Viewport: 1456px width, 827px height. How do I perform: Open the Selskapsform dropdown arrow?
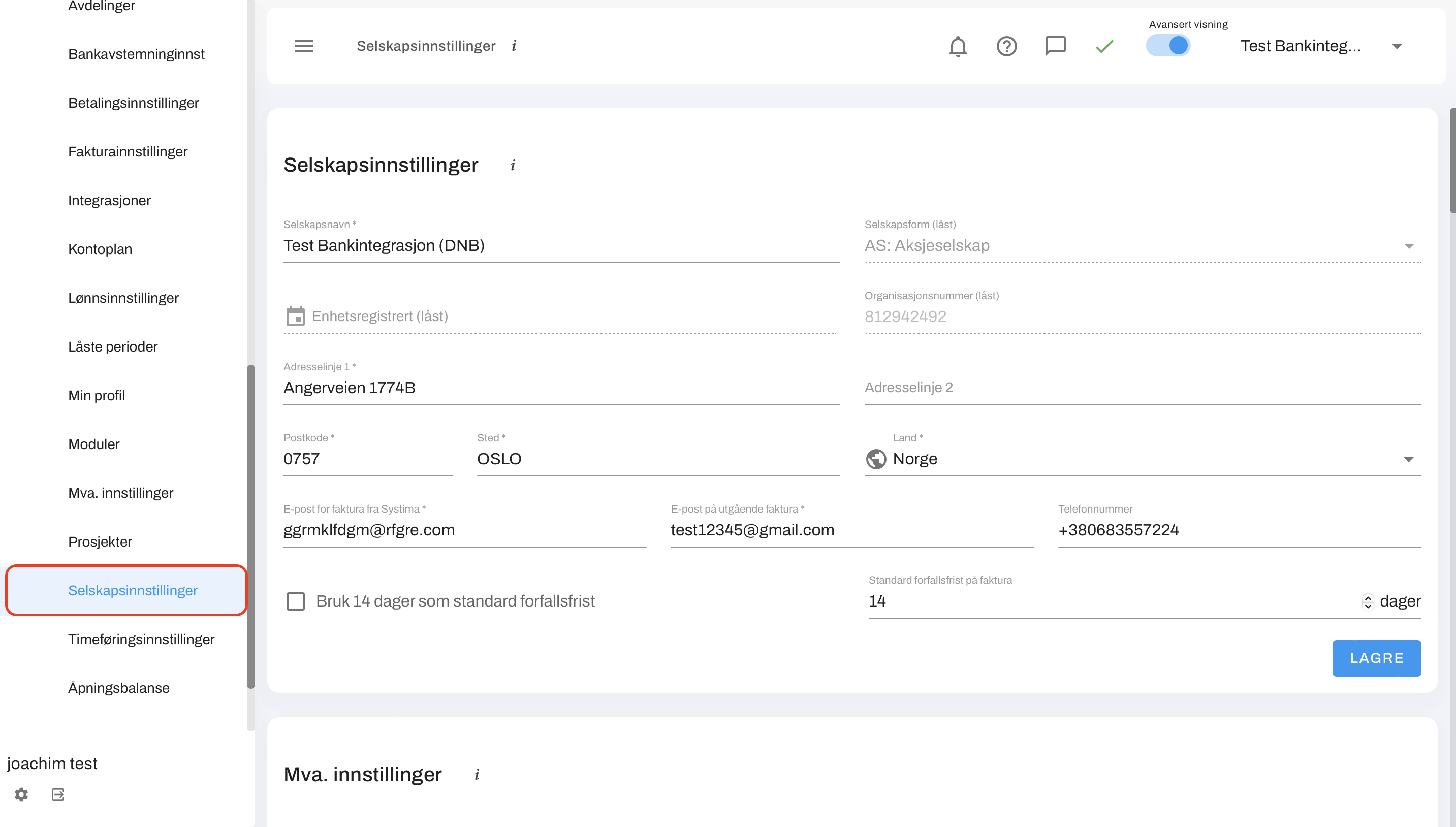1408,246
